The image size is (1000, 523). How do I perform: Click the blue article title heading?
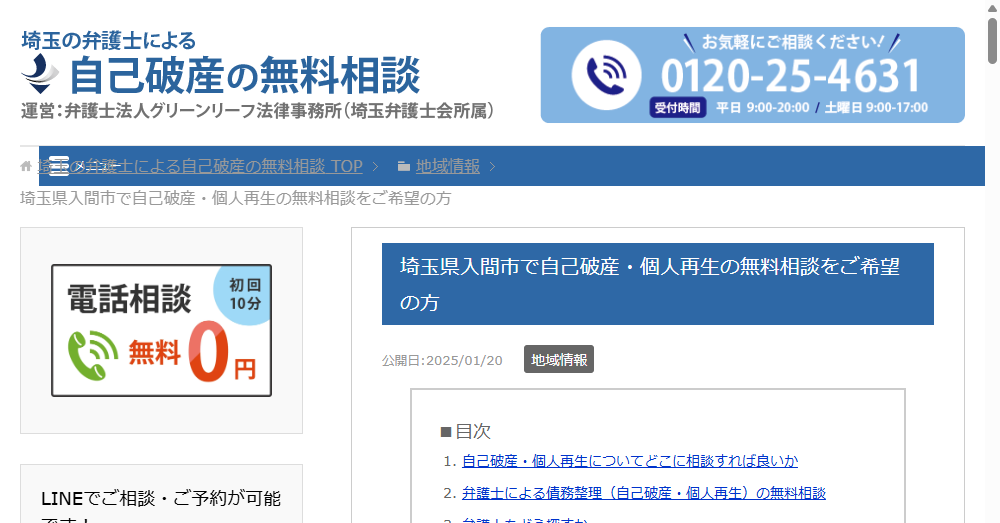(x=657, y=284)
